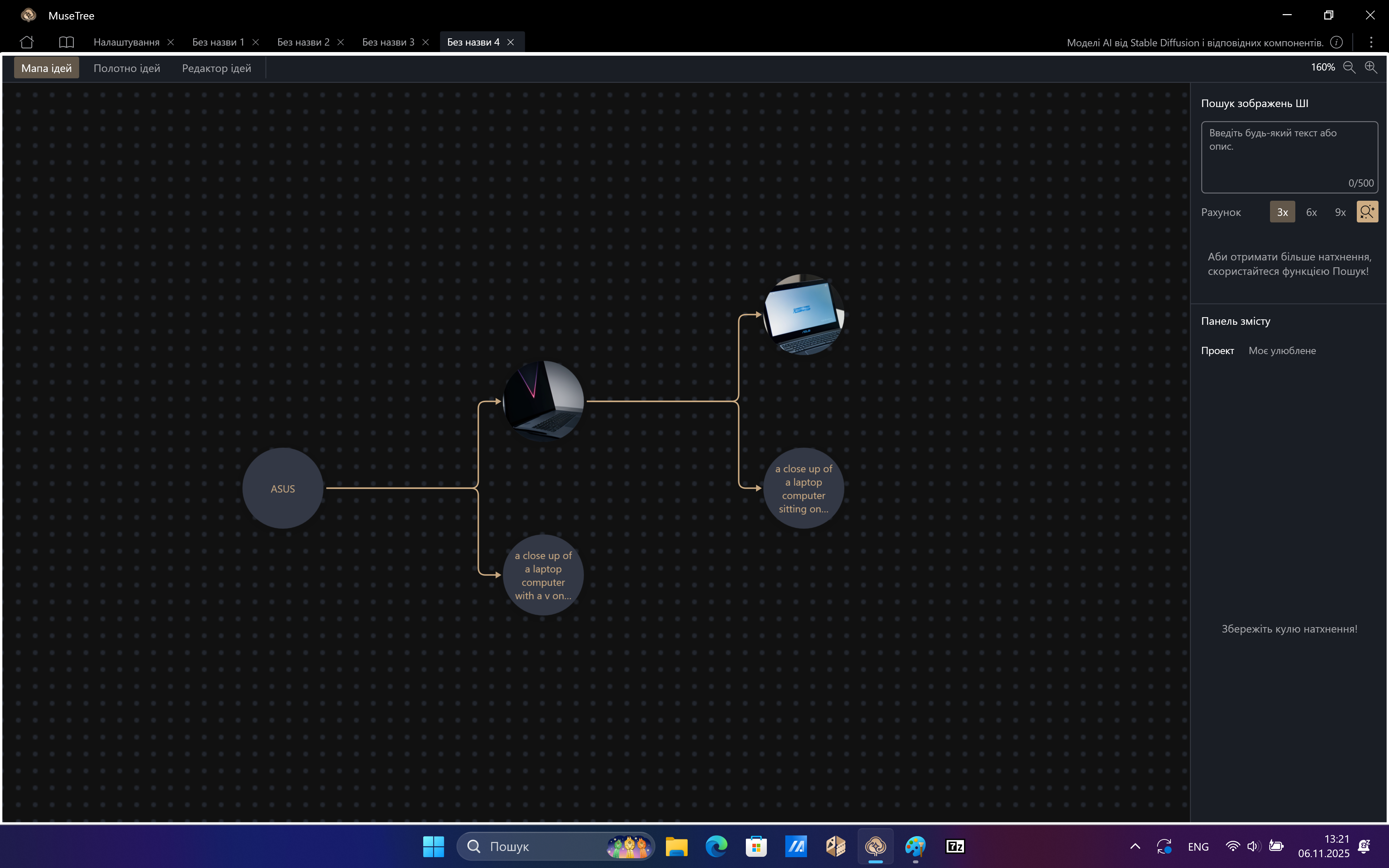Viewport: 1389px width, 868px height.
Task: Switch to Полотно ідей tab
Action: [x=127, y=68]
